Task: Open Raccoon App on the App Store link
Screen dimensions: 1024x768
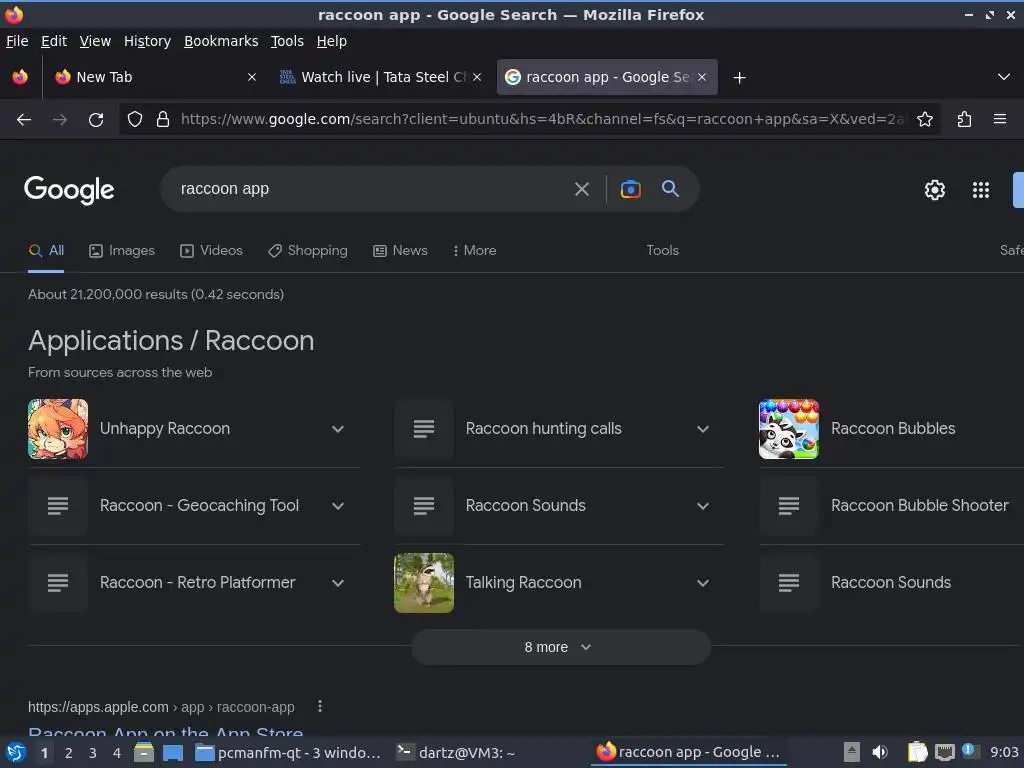Action: point(166,731)
